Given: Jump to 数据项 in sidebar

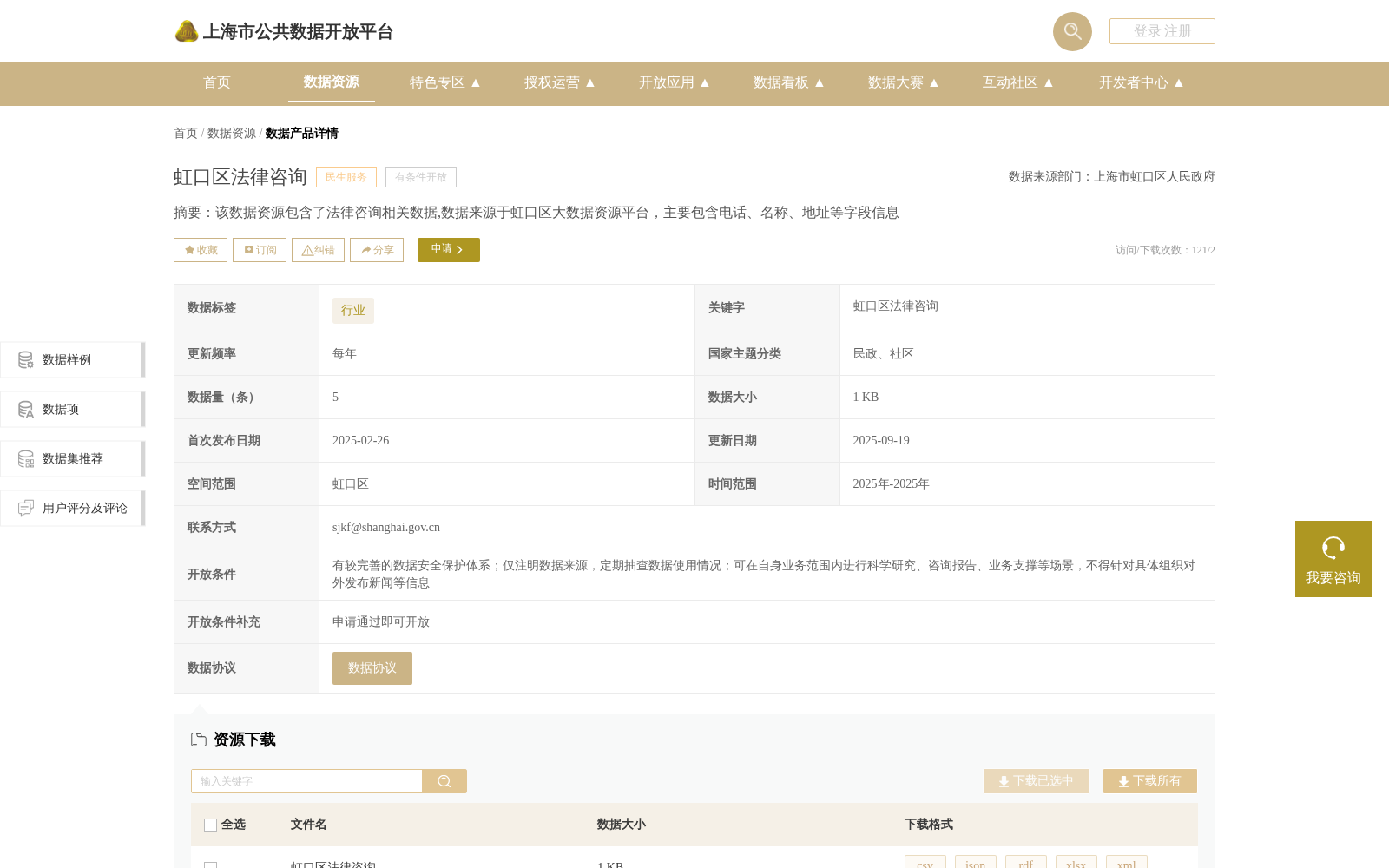Looking at the screenshot, I should 73,410.
